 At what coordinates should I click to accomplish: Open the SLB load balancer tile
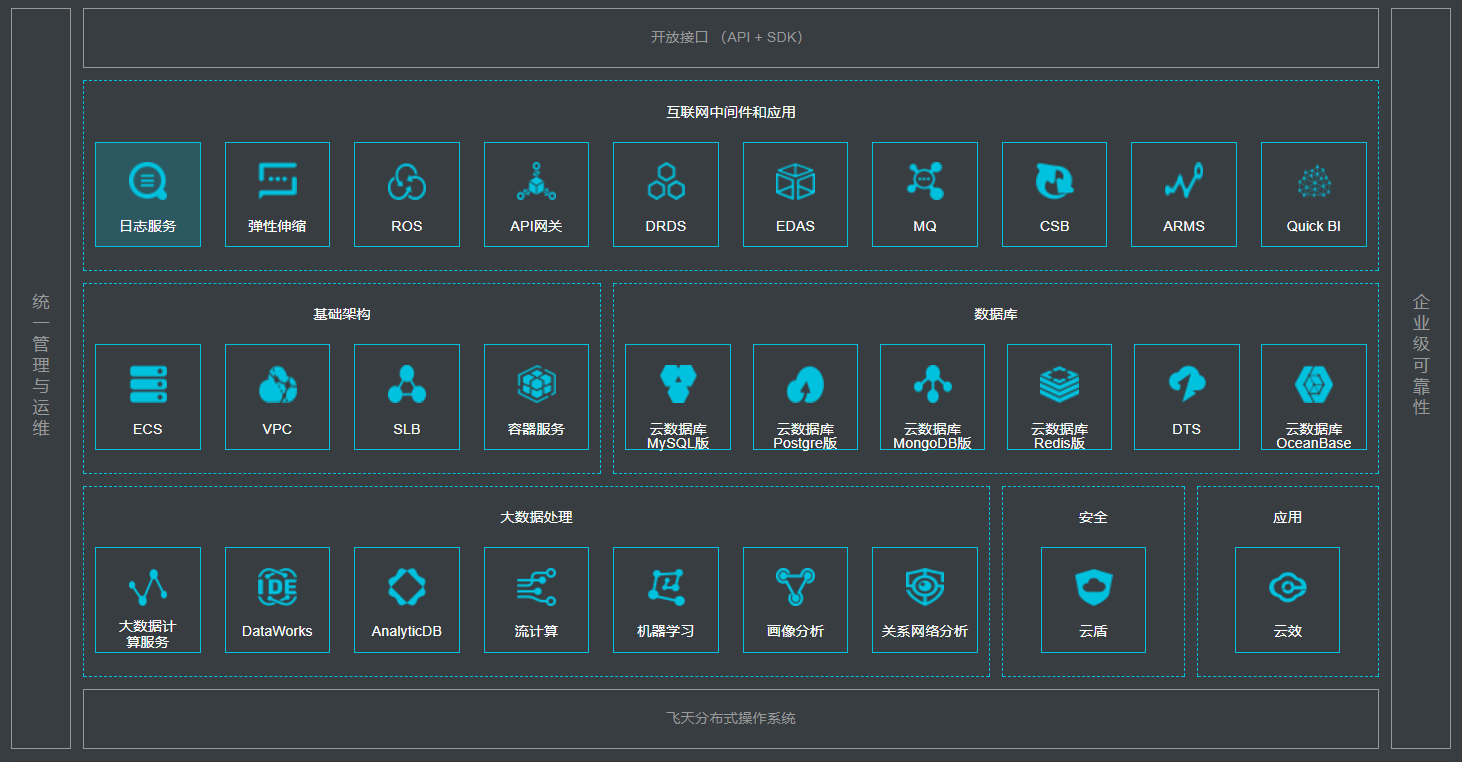[x=407, y=397]
